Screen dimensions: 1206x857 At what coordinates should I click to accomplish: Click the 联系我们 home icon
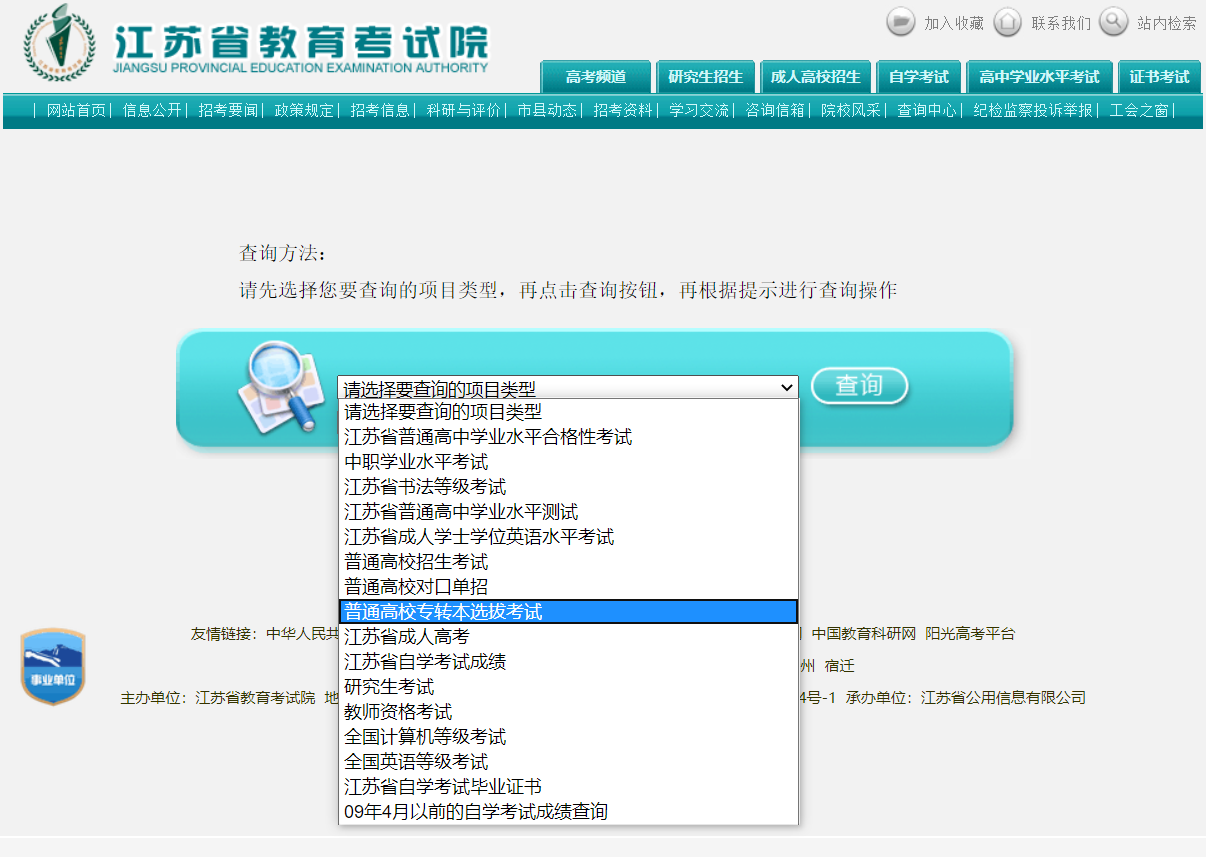1008,22
